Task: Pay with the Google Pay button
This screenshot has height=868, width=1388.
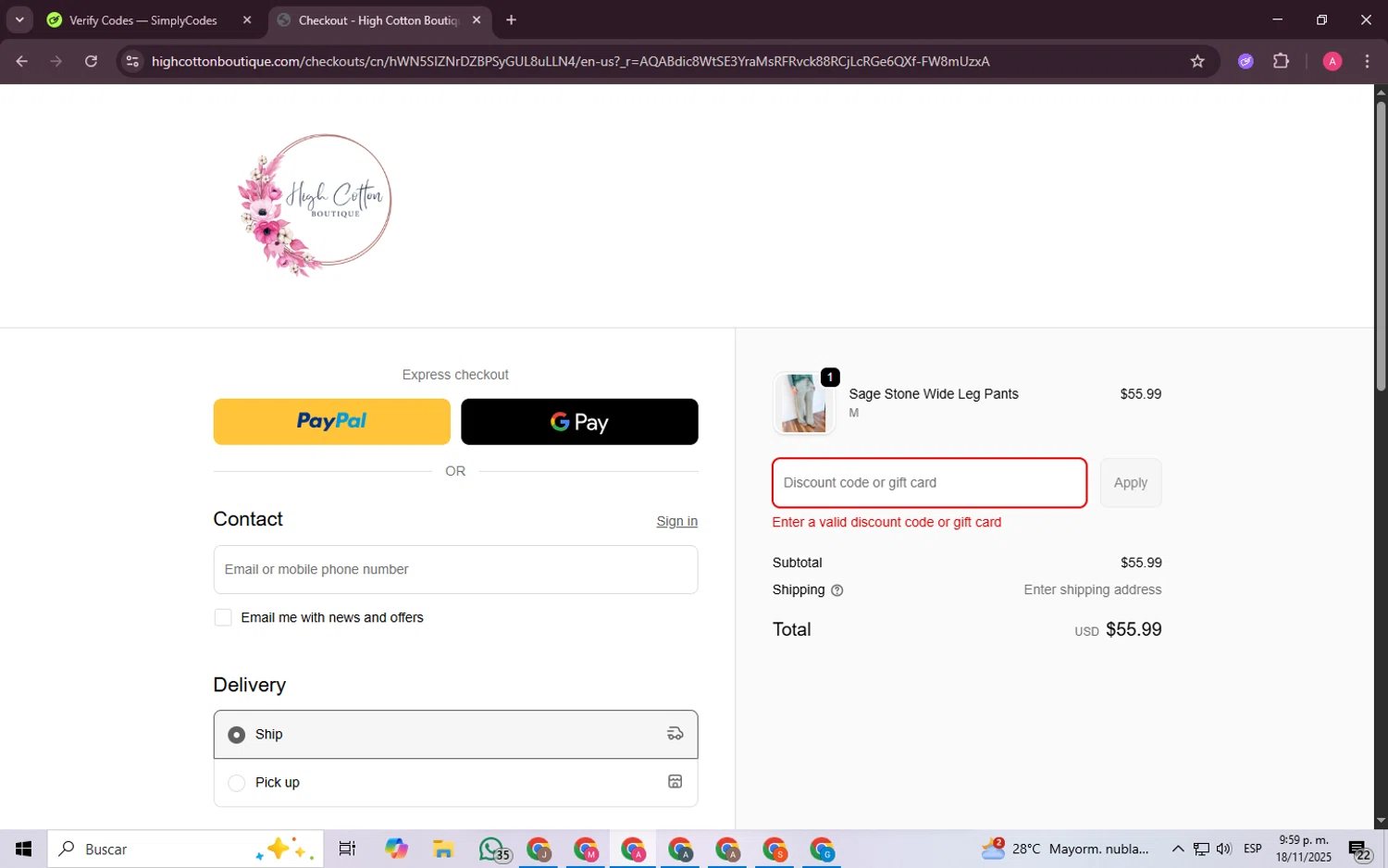Action: click(579, 422)
